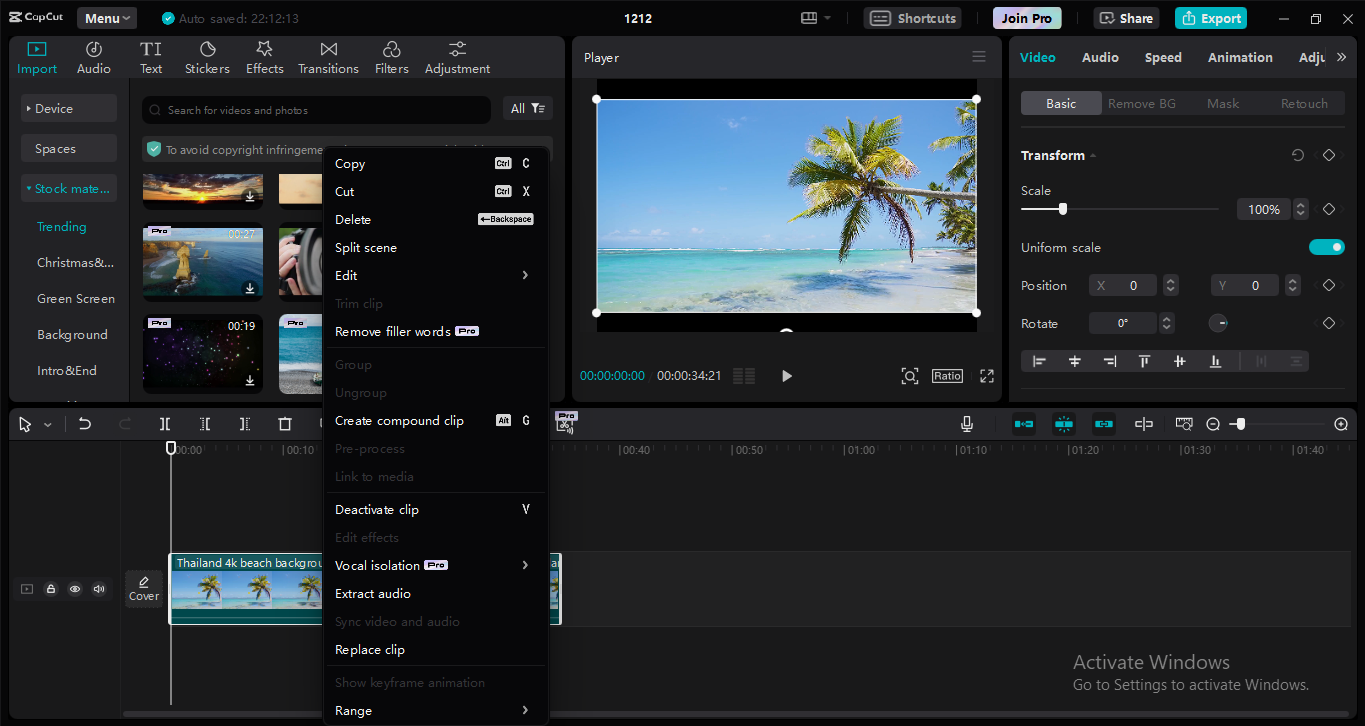Click the Cover thumbnail on the timeline

(143, 589)
